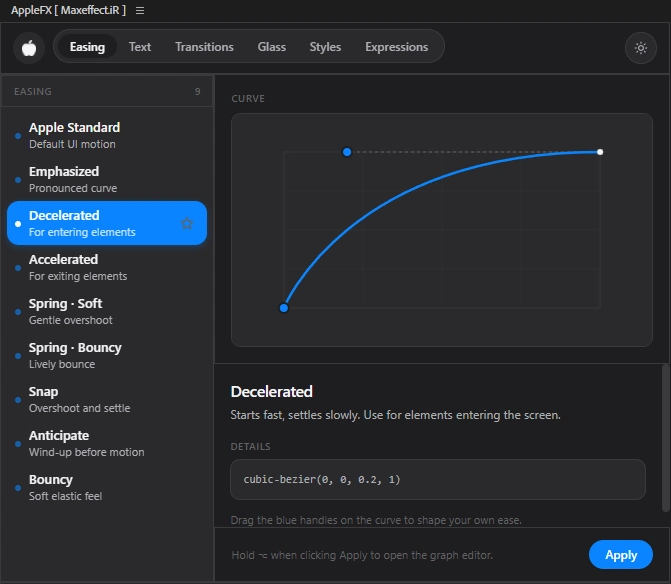
Task: Apply the selected easing with Apply button
Action: pos(621,554)
